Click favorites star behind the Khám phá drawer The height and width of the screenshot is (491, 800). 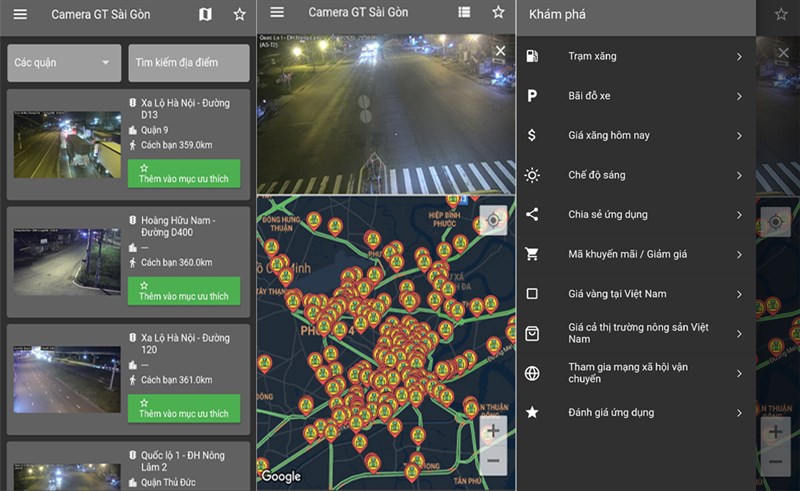coord(781,14)
